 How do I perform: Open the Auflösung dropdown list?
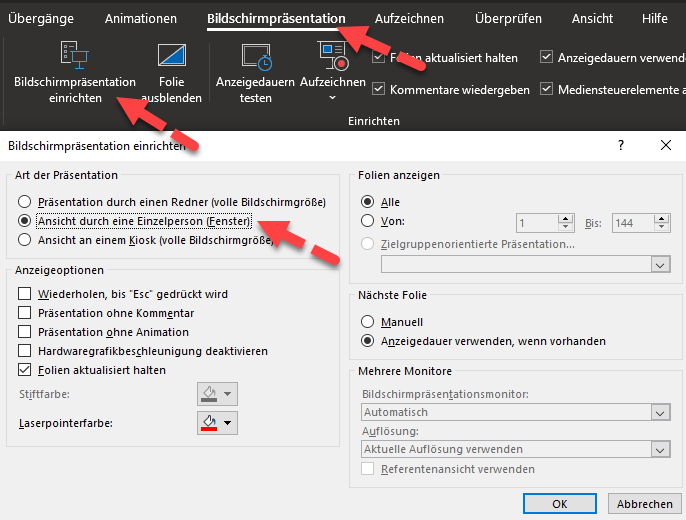point(660,450)
